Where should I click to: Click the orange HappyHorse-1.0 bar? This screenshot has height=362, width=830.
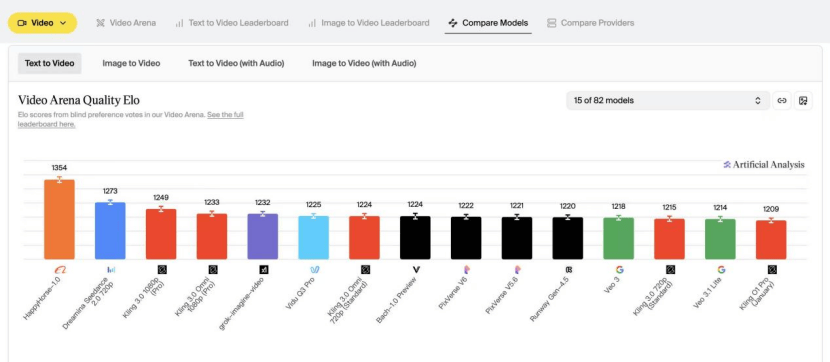pos(59,220)
